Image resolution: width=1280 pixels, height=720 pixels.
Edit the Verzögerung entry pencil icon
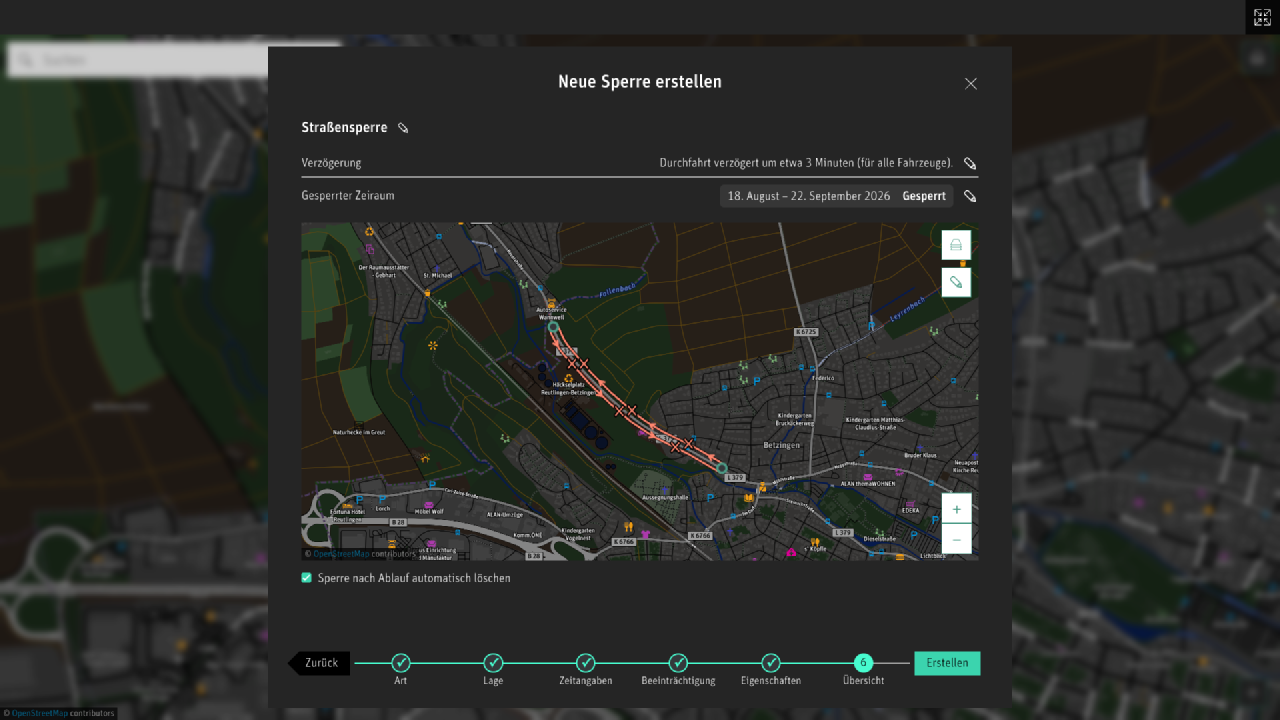[970, 163]
